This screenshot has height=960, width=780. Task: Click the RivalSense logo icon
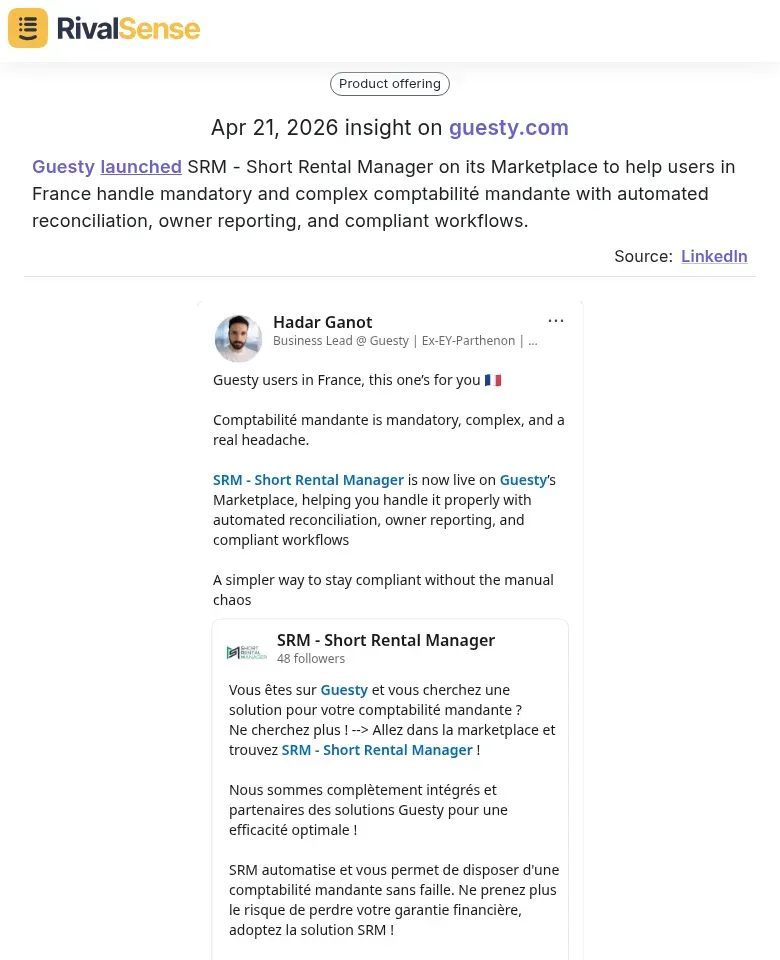click(x=28, y=28)
